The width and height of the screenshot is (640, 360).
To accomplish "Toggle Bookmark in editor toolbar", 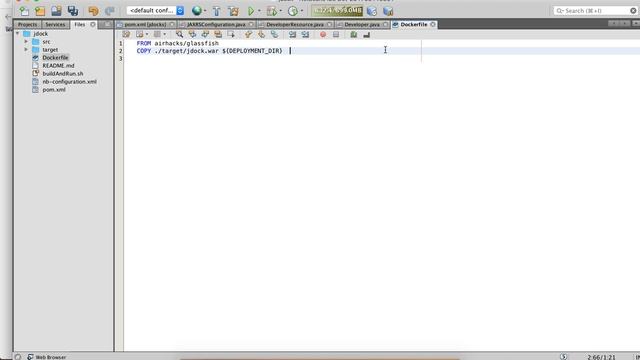I will click(274, 35).
